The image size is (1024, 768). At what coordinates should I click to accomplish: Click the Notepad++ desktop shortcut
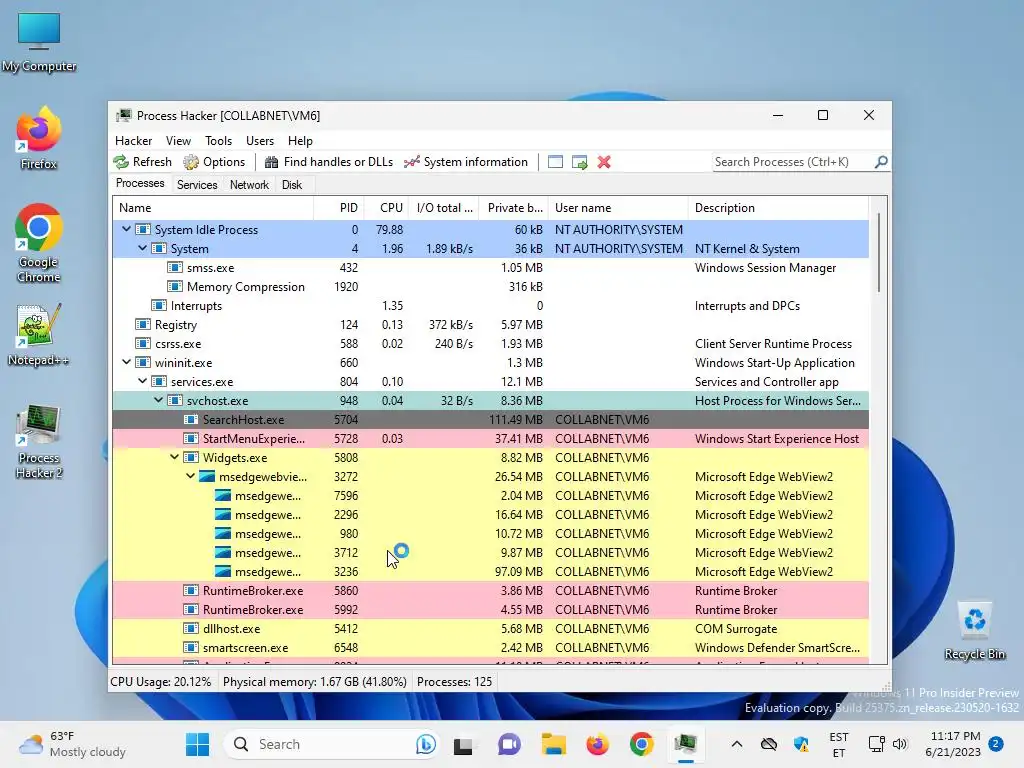point(39,336)
